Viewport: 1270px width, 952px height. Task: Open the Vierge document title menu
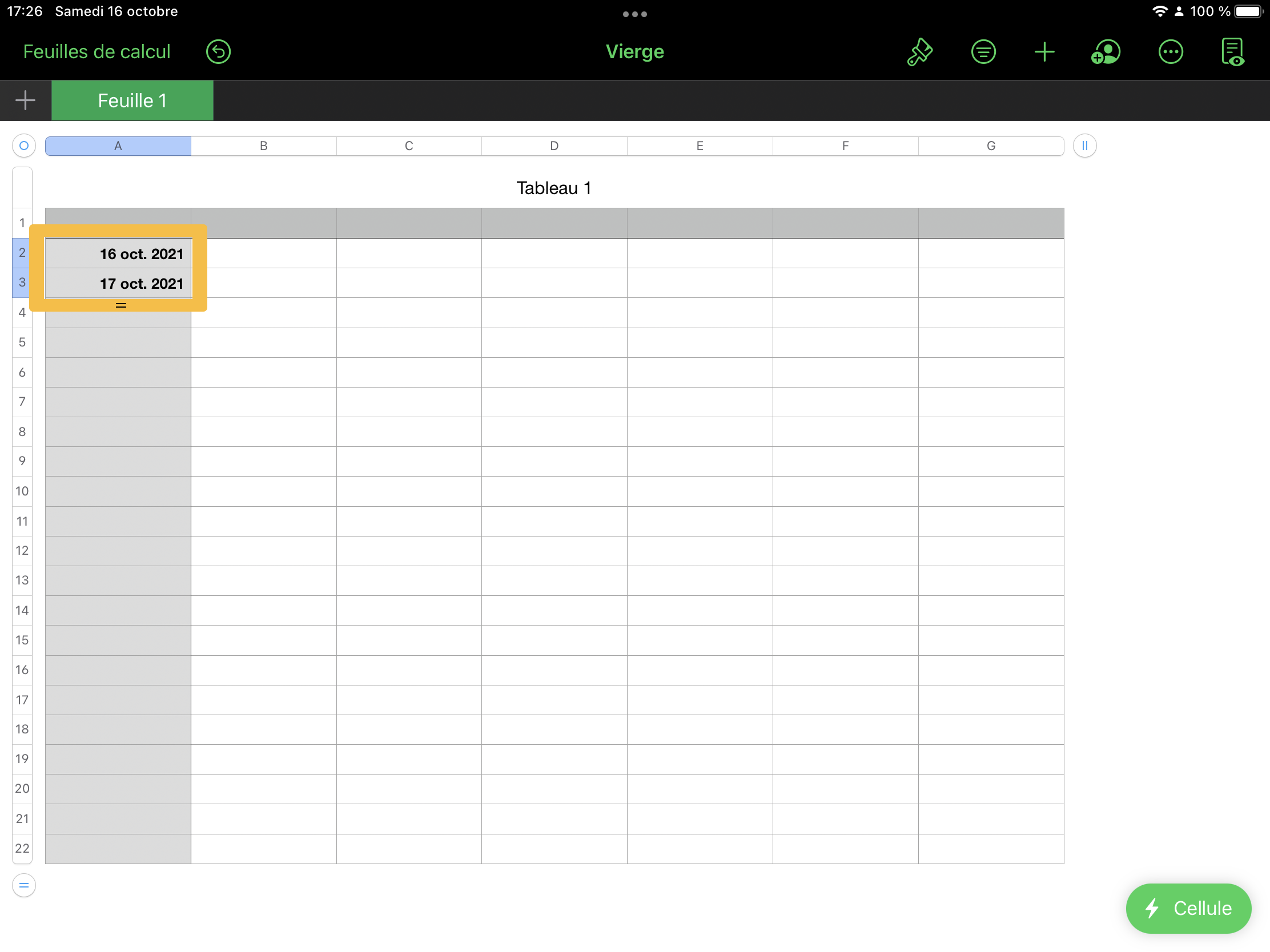tap(634, 51)
